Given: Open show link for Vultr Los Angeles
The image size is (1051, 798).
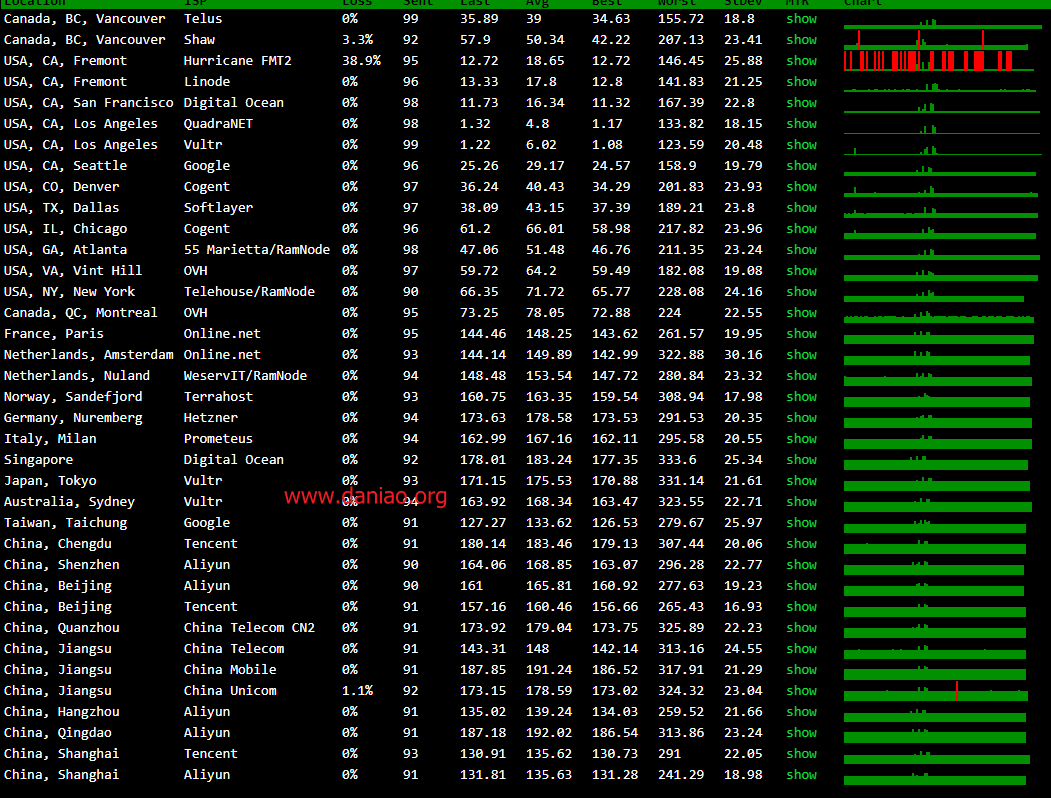Looking at the screenshot, I should (801, 145).
